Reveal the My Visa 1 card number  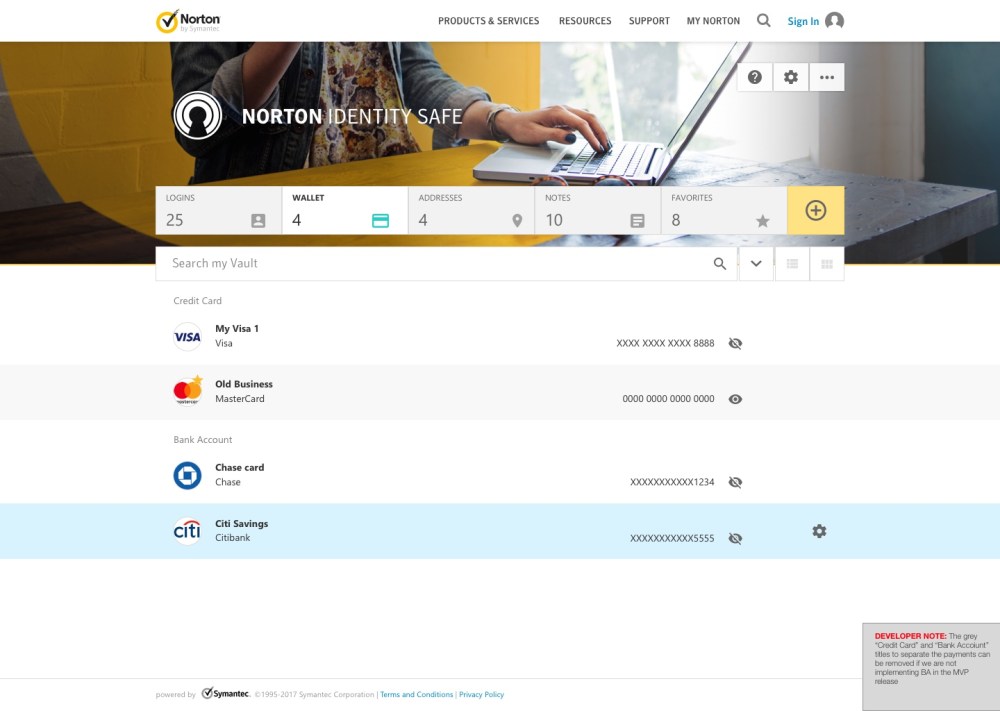tap(736, 343)
